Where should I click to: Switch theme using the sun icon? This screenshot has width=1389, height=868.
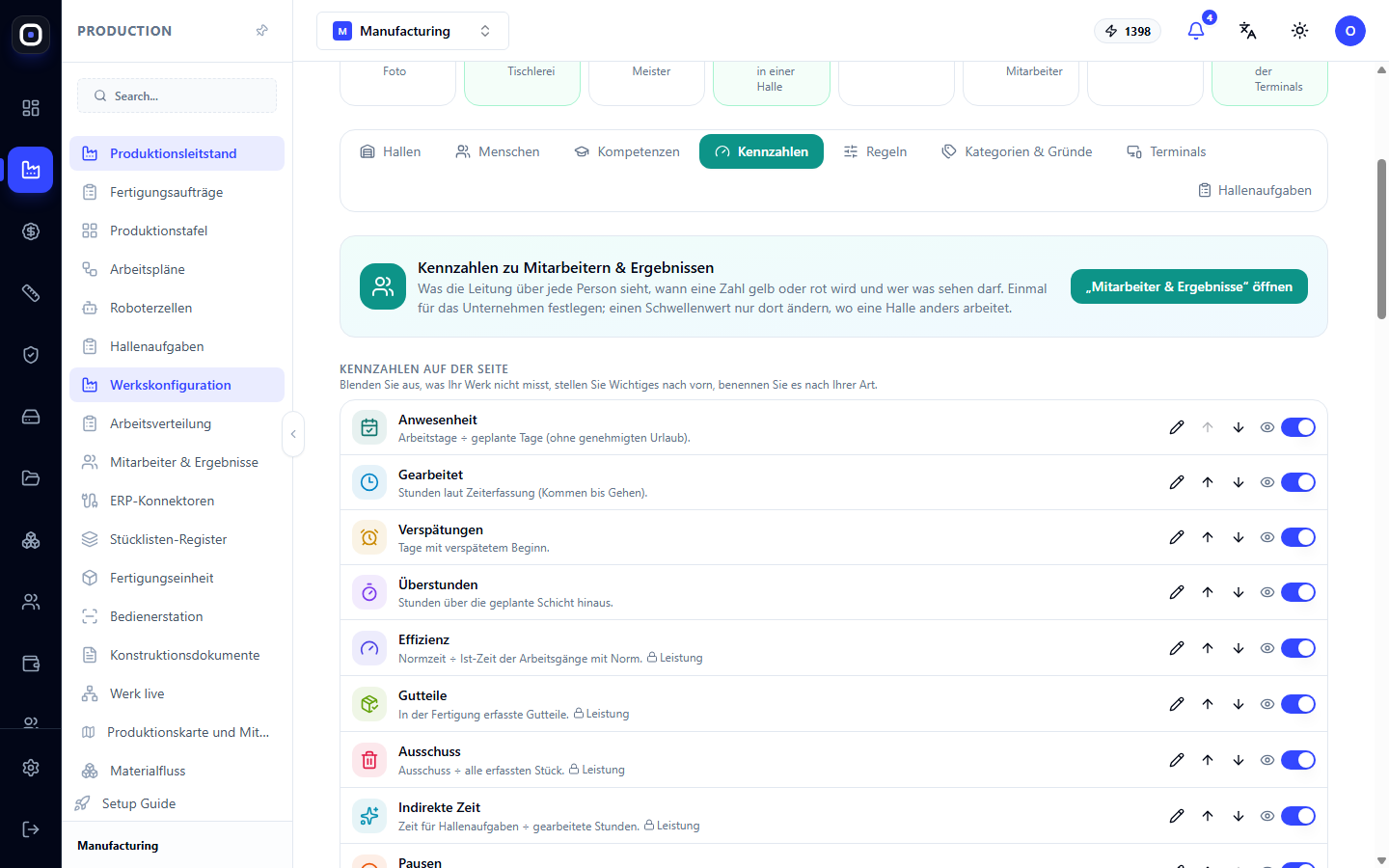click(x=1300, y=31)
